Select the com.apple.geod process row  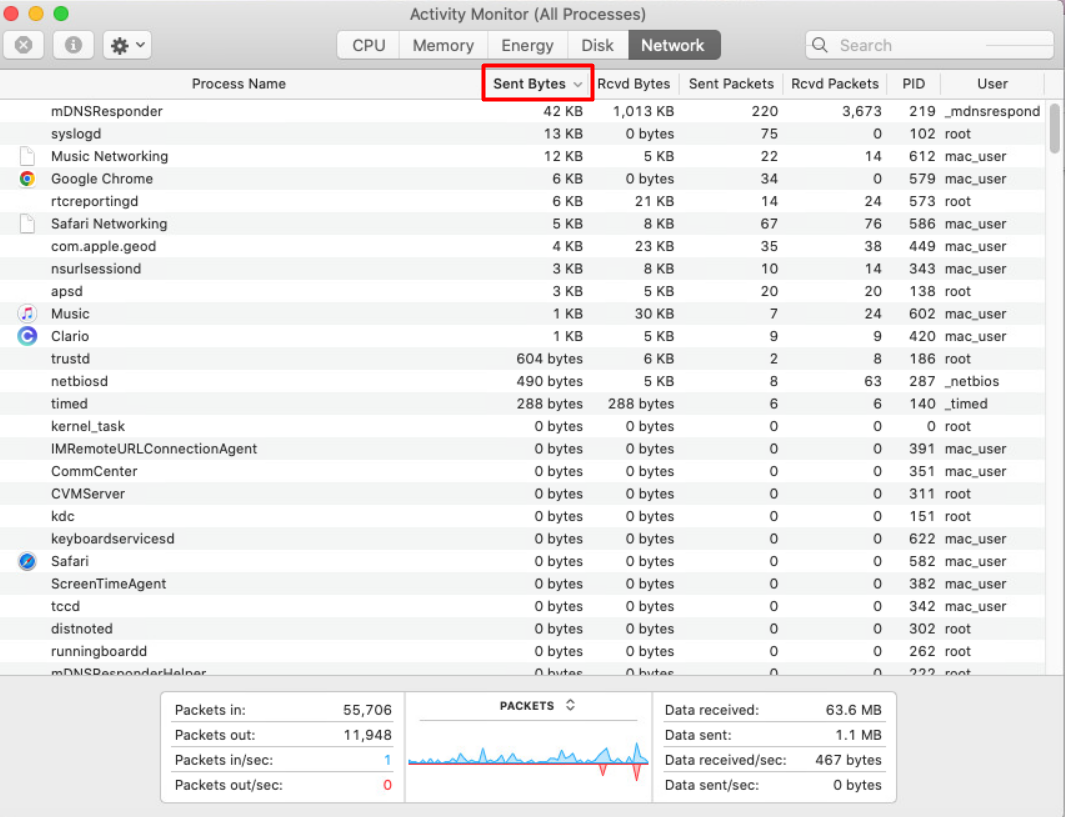(522, 246)
